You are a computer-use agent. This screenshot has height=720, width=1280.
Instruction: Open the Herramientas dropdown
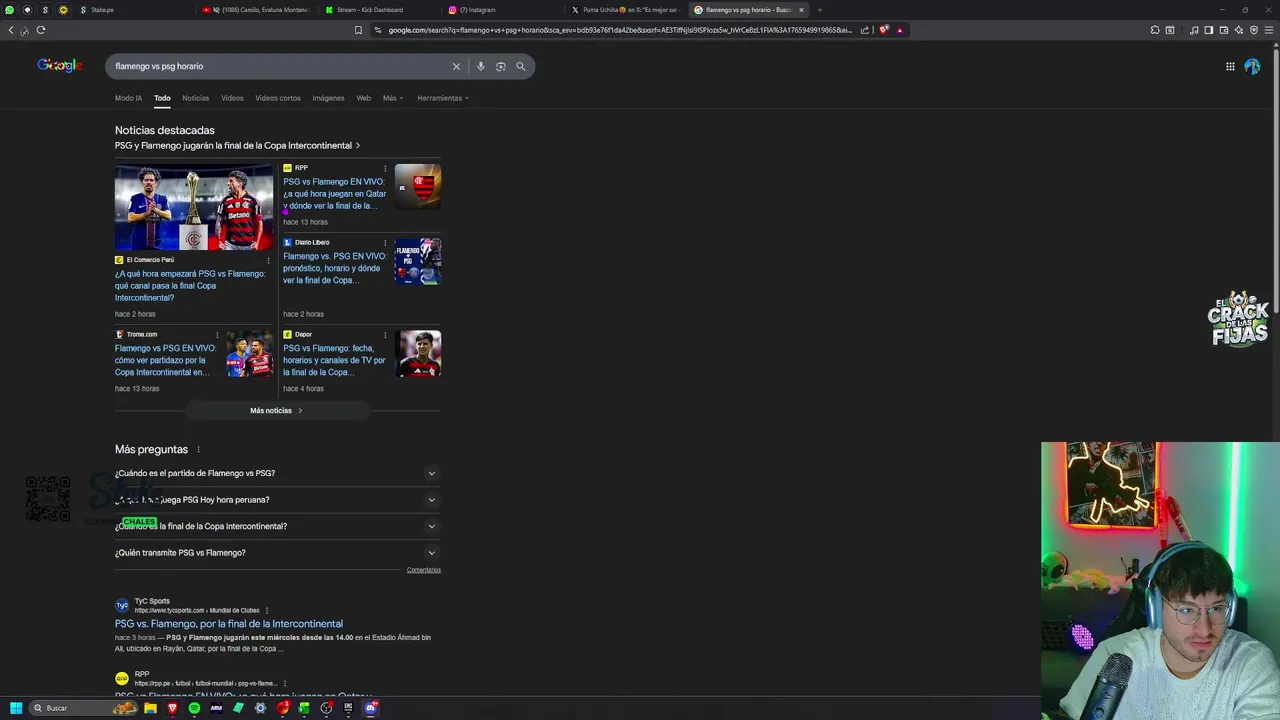pyautogui.click(x=443, y=98)
